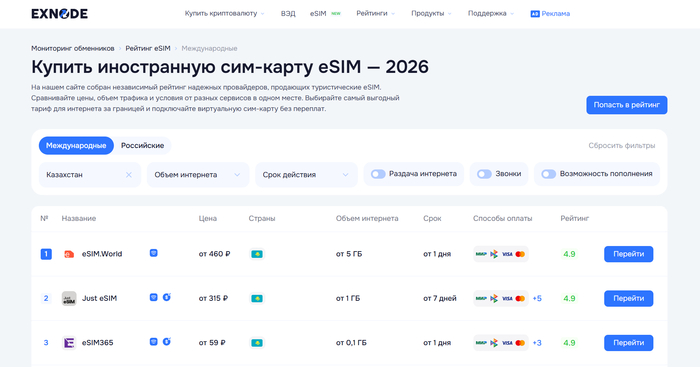Screen dimensions: 700x367
Task: Toggle the Возможность пополнения switch
Action: tap(549, 174)
